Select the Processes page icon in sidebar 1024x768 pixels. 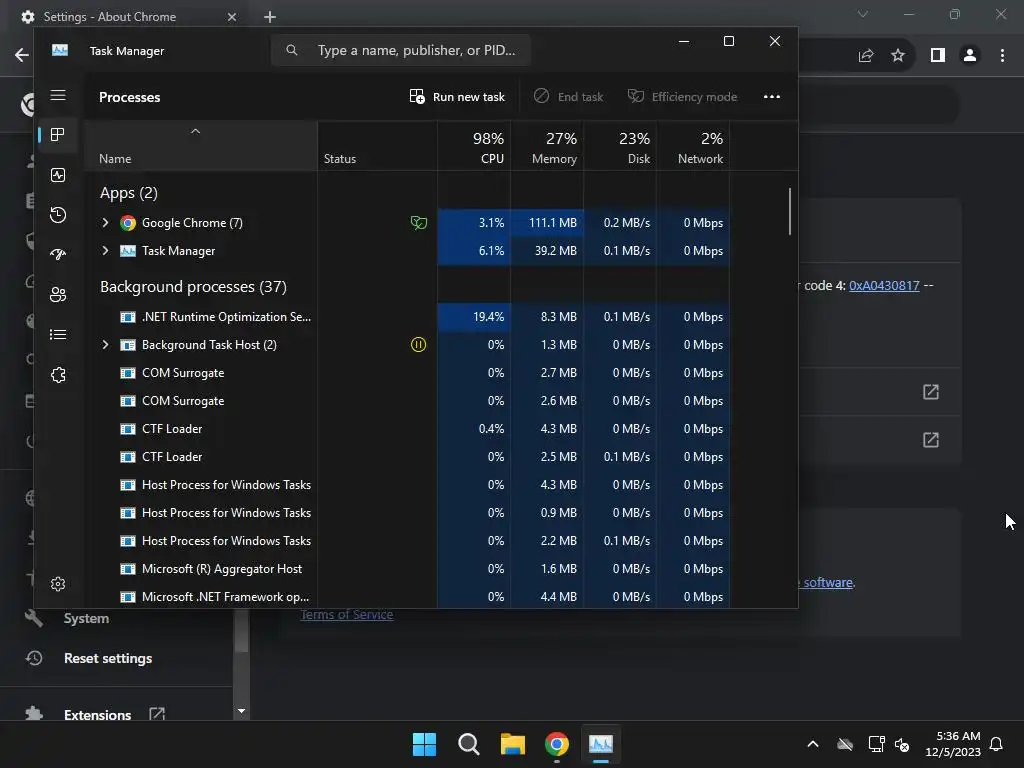pos(57,135)
